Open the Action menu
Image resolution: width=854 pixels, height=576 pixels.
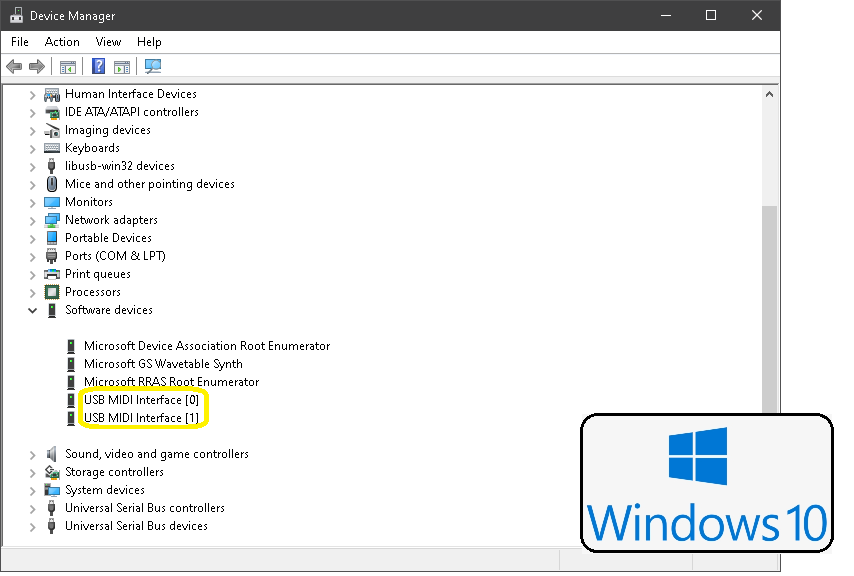pos(62,42)
